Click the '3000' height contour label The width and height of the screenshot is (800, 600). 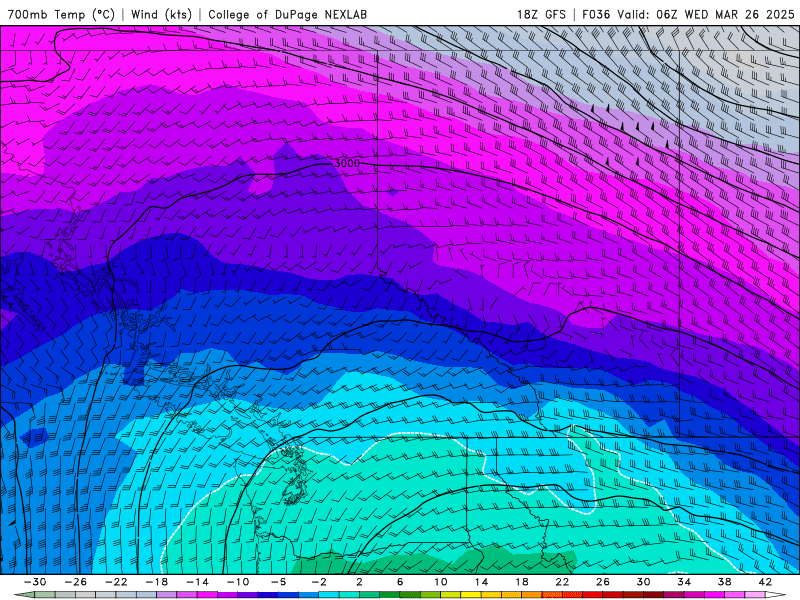pos(347,164)
